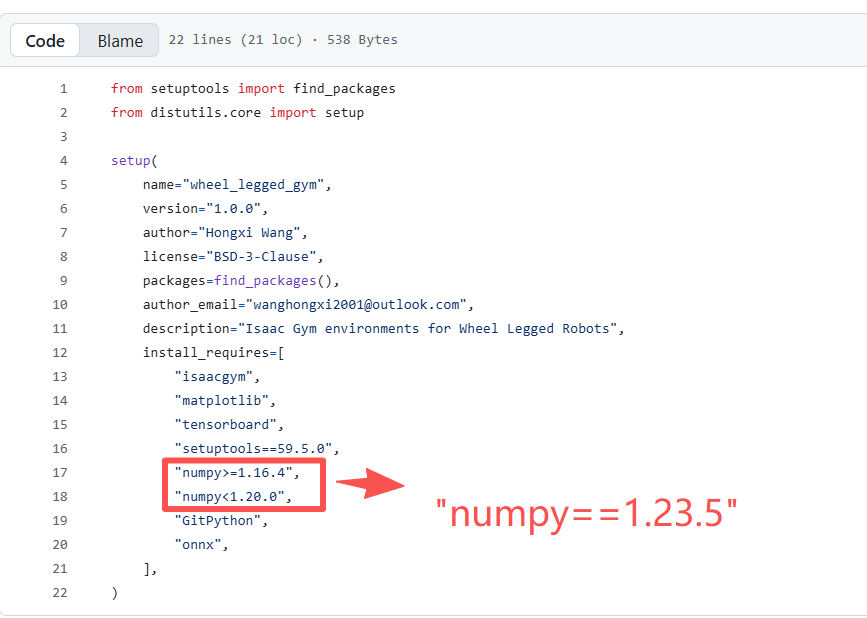
Task: Select line number 1
Action: tap(64, 88)
